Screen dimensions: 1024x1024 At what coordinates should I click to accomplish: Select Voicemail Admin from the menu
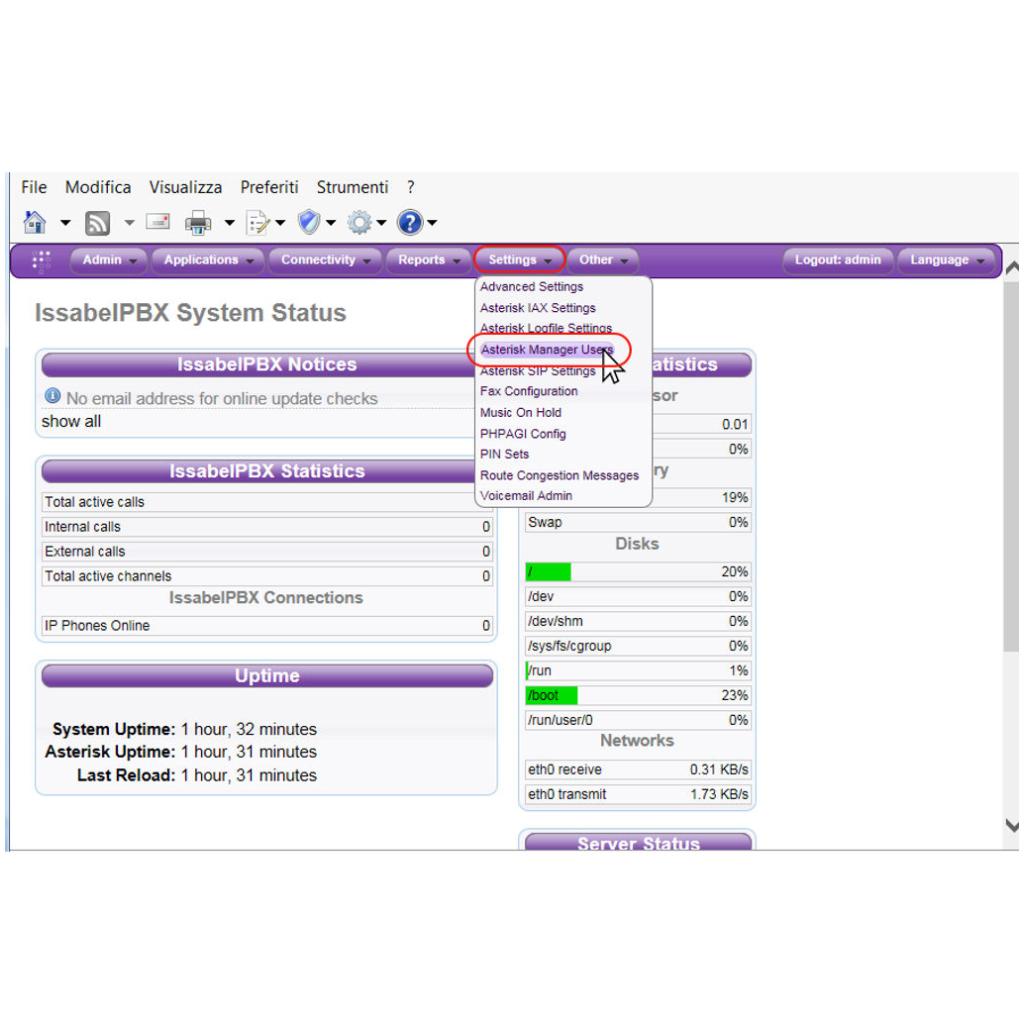(x=526, y=496)
